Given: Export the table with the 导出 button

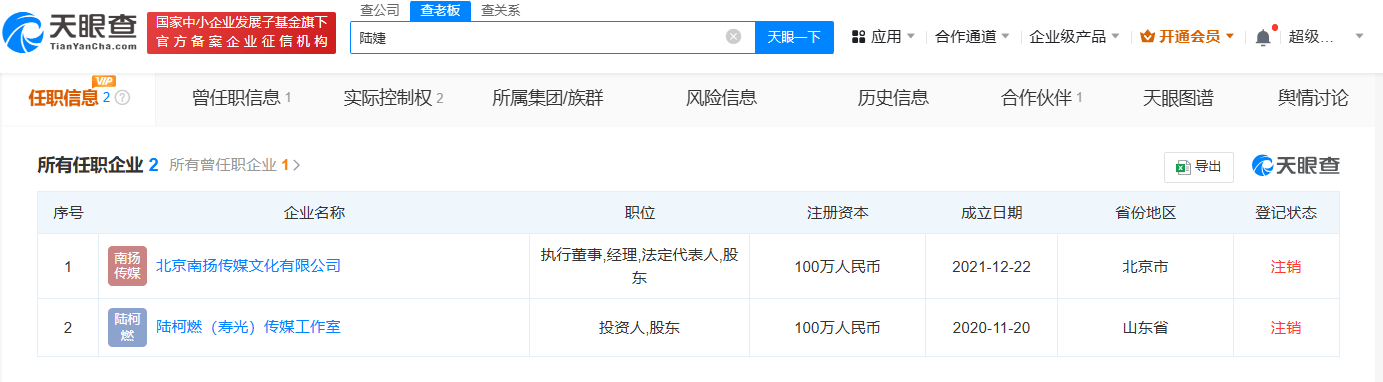Looking at the screenshot, I should (1199, 167).
